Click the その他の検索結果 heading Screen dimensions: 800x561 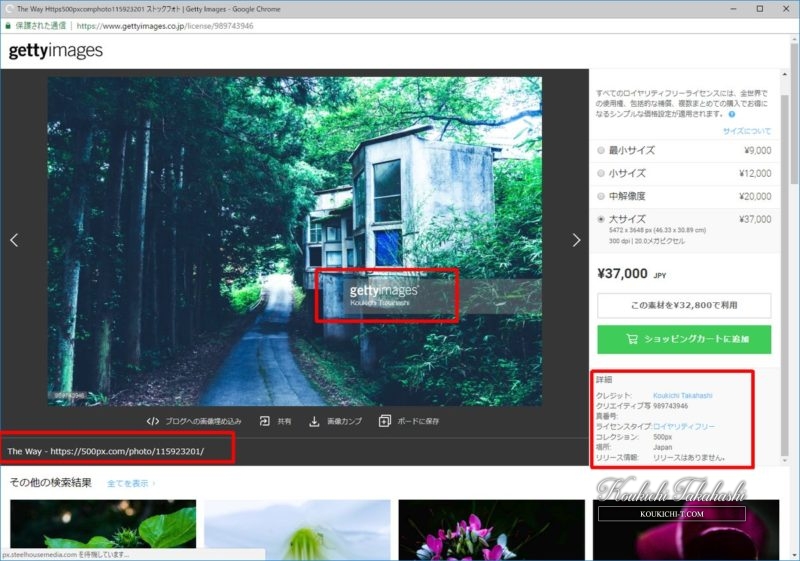[51, 482]
